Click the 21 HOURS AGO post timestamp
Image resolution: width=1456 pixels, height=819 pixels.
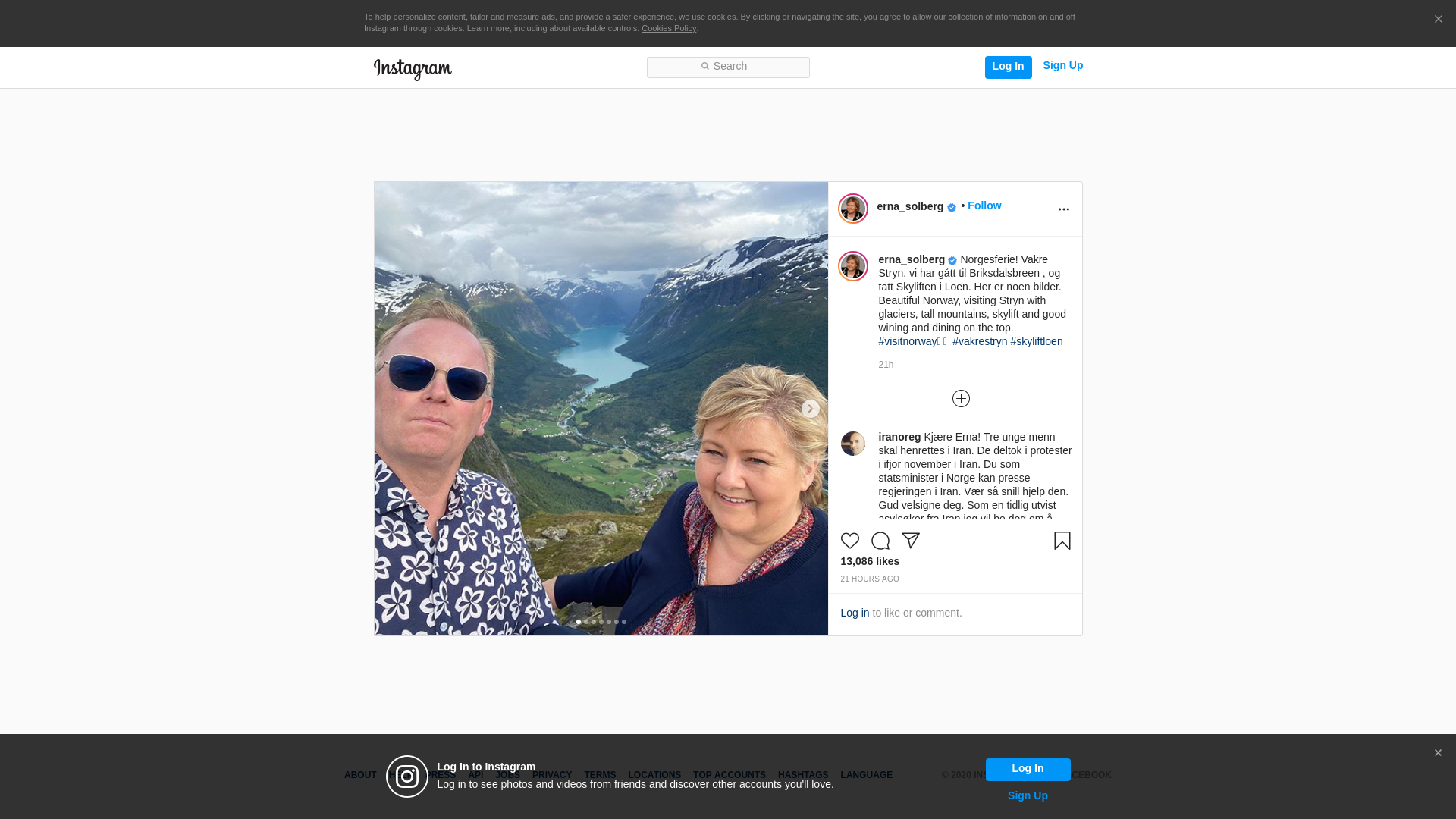(x=870, y=579)
